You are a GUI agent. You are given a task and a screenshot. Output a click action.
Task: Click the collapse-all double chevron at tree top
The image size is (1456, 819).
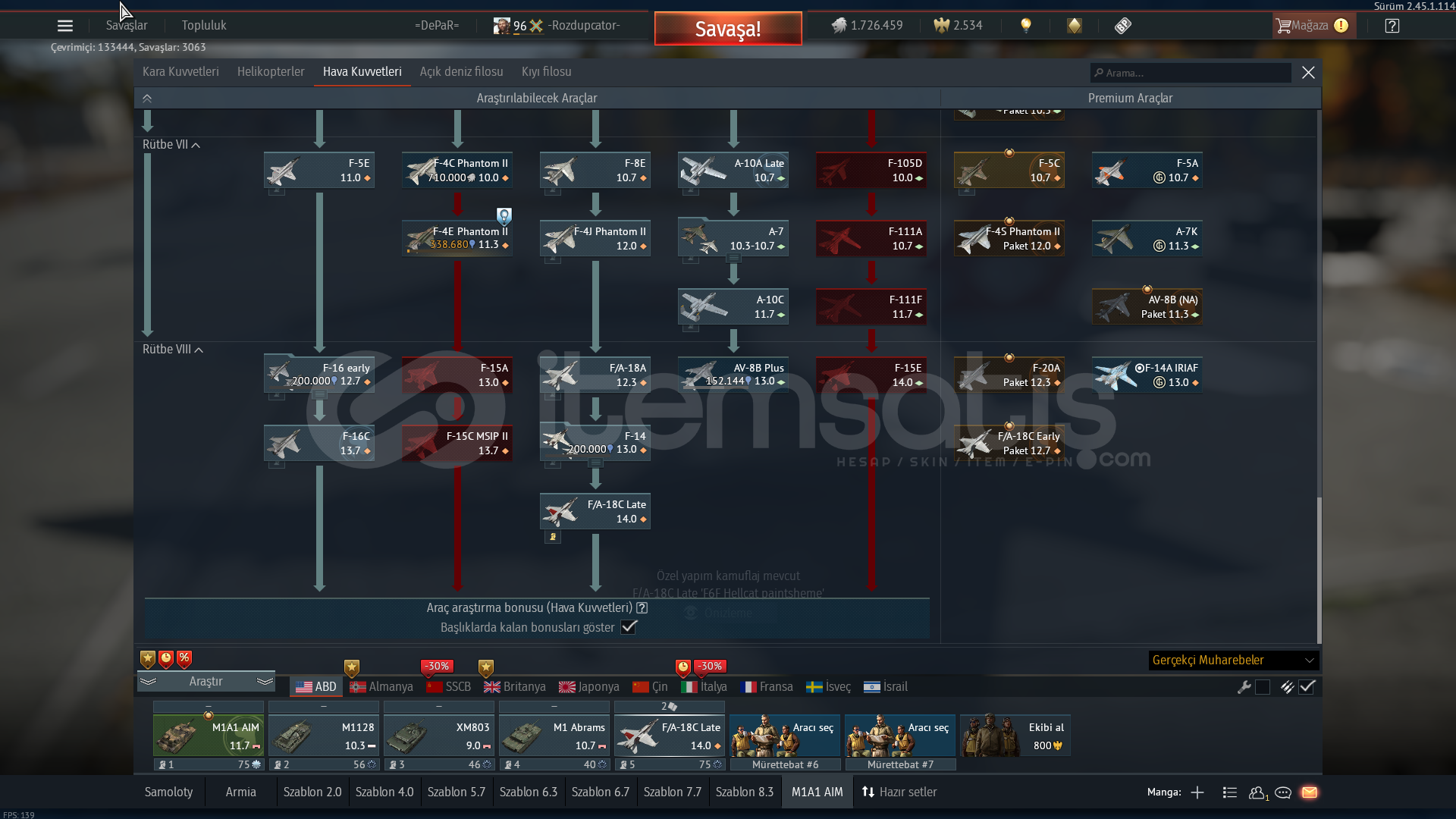point(147,98)
